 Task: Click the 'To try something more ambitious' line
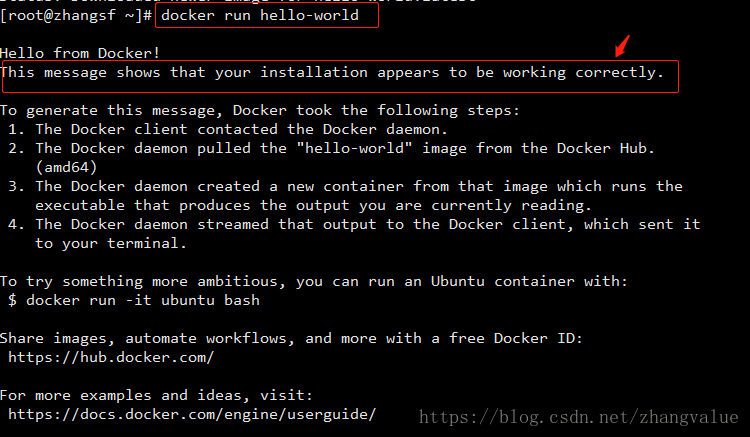pos(314,282)
